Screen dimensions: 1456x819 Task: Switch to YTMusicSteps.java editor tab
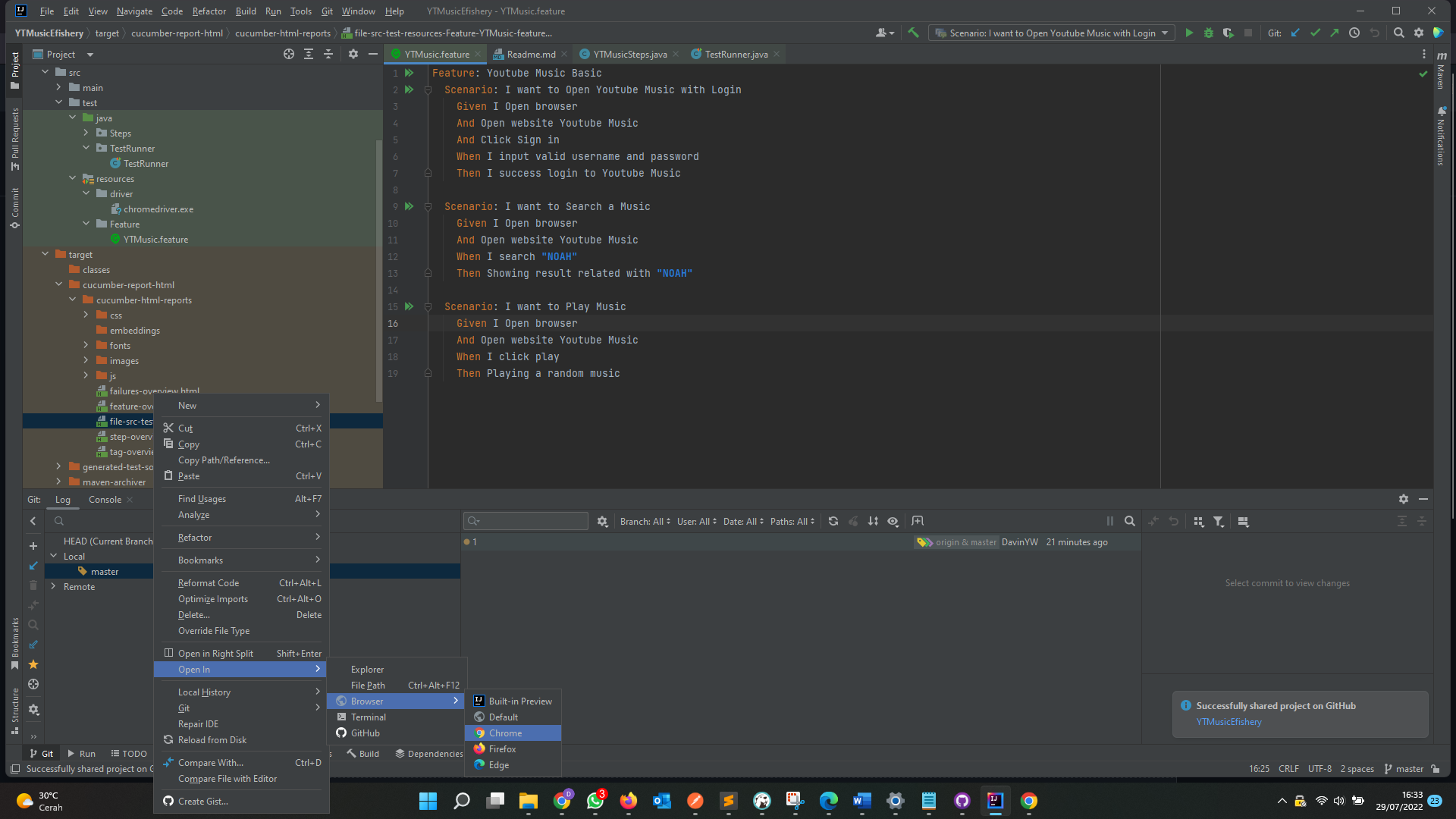pyautogui.click(x=629, y=54)
